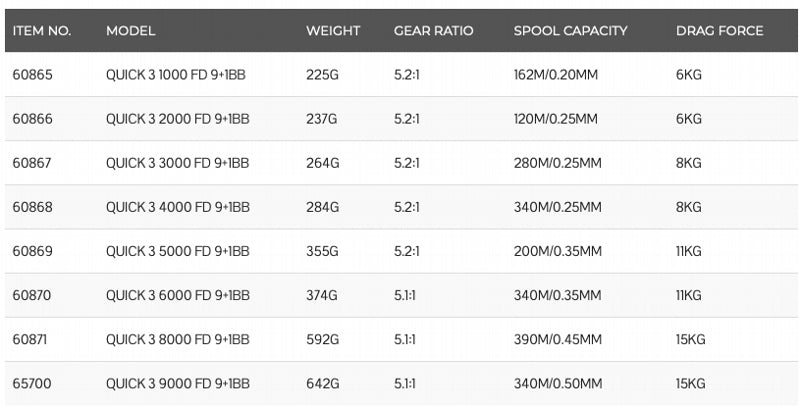This screenshot has width=800, height=406.
Task: Click the 642G weight cell
Action: tap(322, 384)
